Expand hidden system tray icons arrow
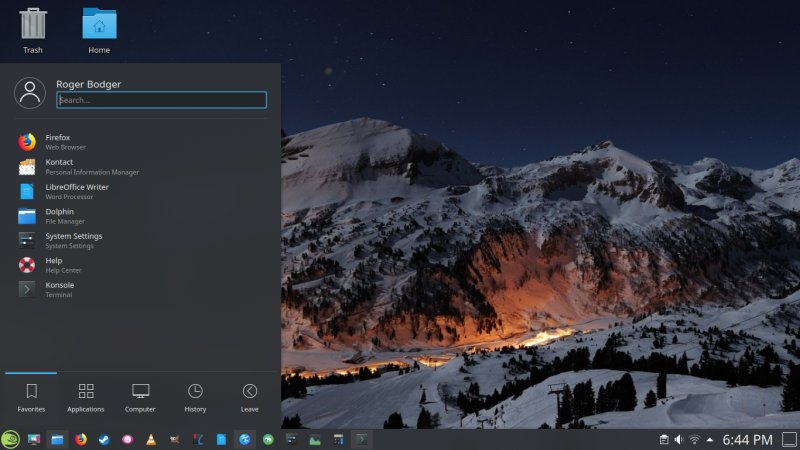This screenshot has height=450, width=800. 710,439
